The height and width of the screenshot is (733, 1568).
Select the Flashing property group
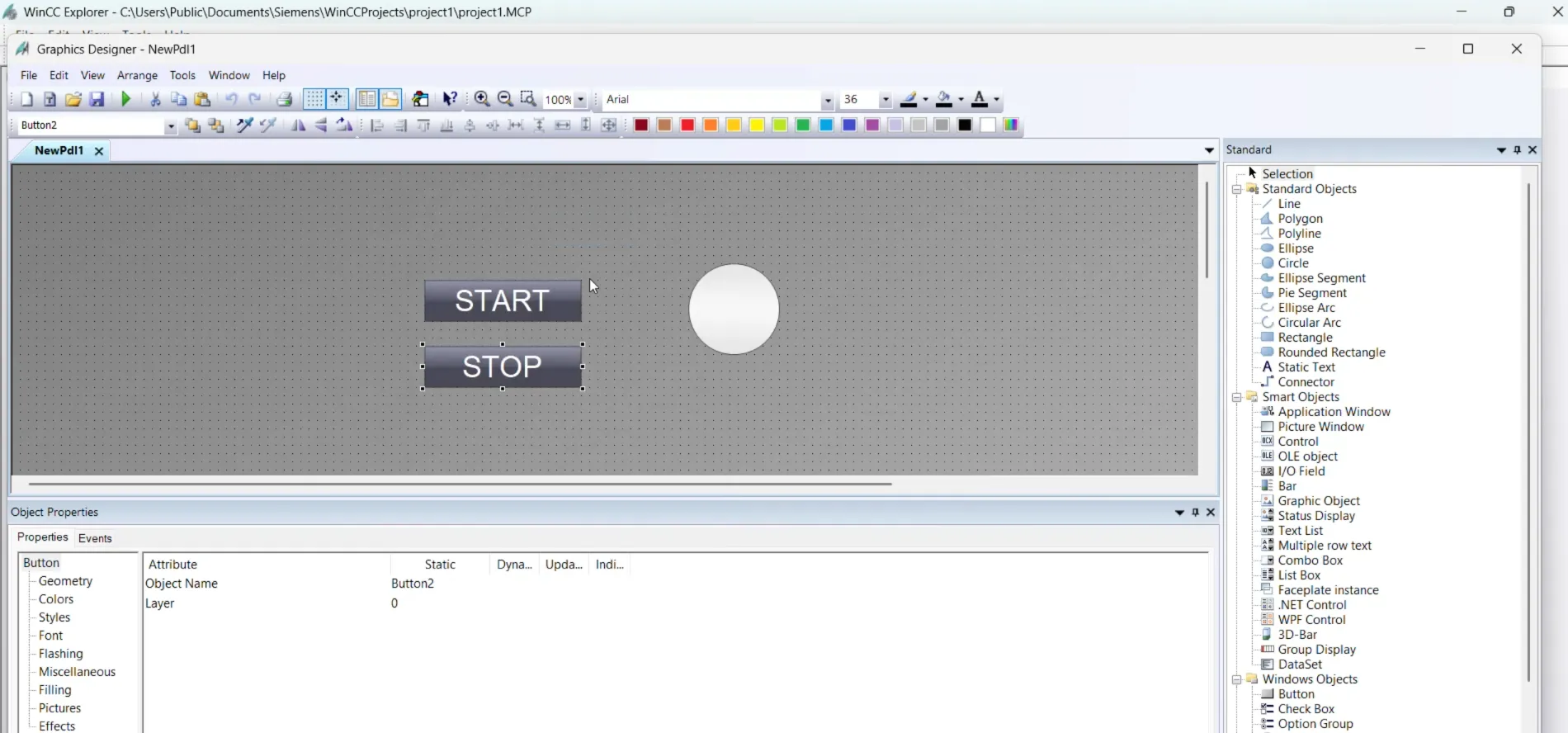pos(61,654)
